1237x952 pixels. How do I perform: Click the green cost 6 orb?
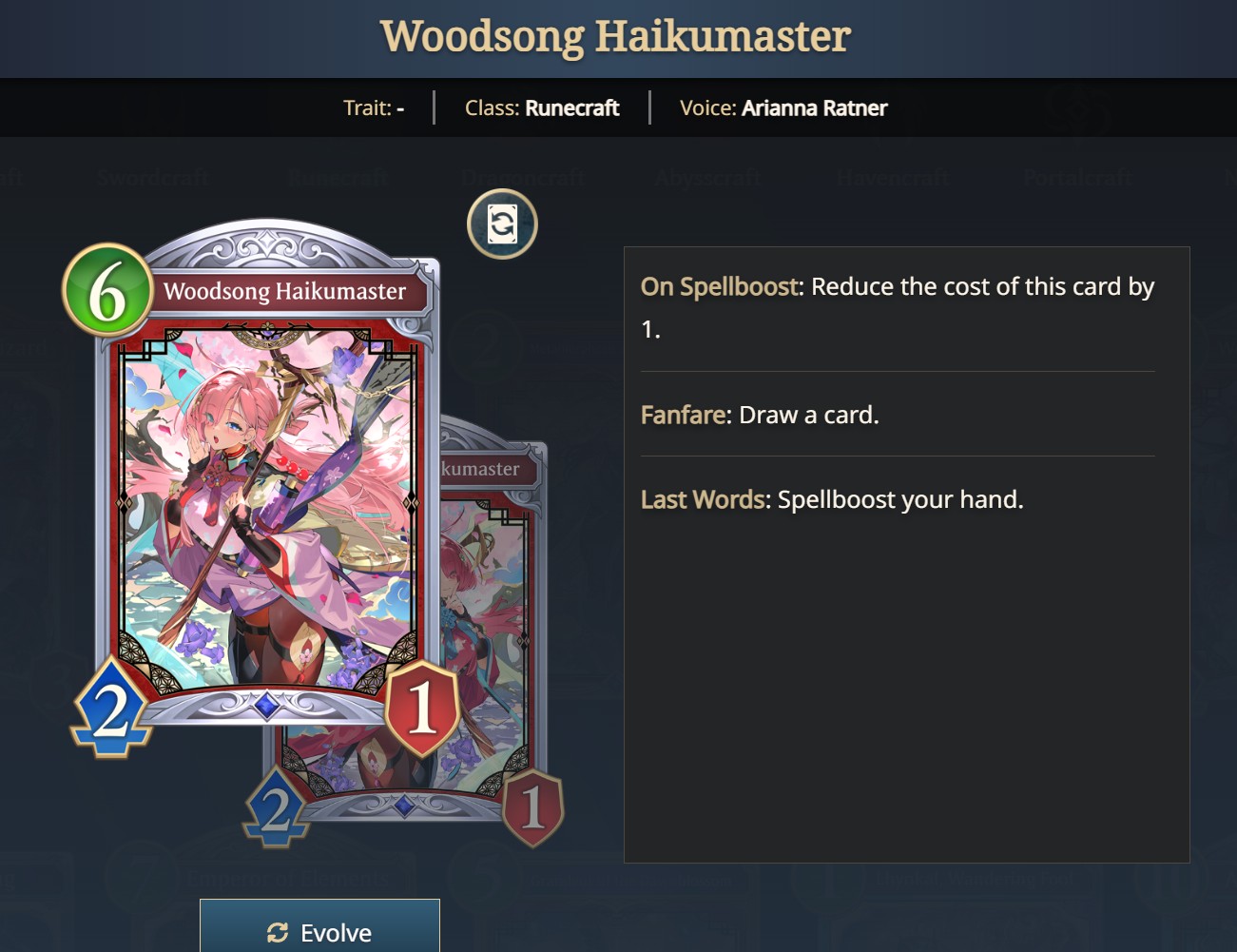click(x=107, y=290)
